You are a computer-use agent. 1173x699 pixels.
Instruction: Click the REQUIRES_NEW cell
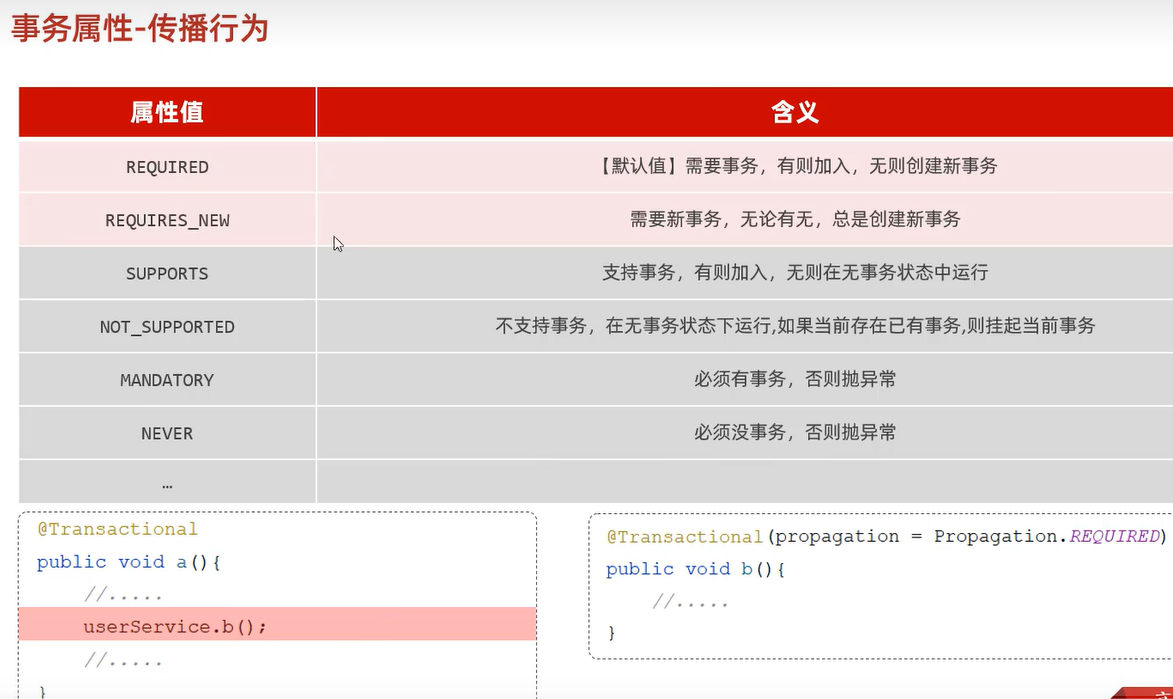click(x=167, y=220)
